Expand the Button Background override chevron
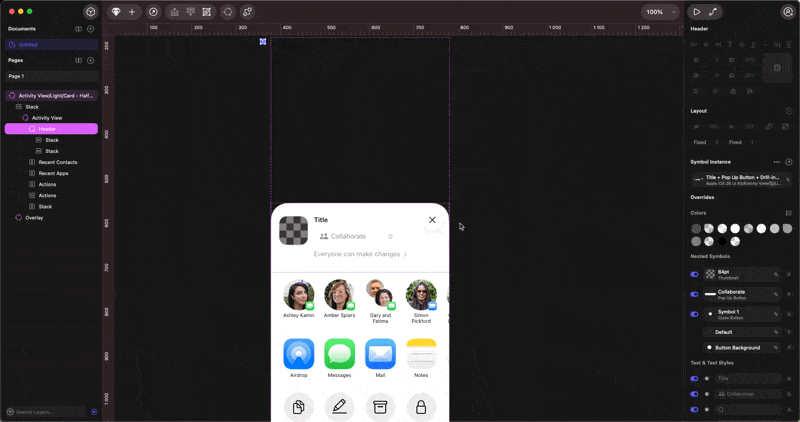Image resolution: width=800 pixels, height=422 pixels. click(x=789, y=348)
